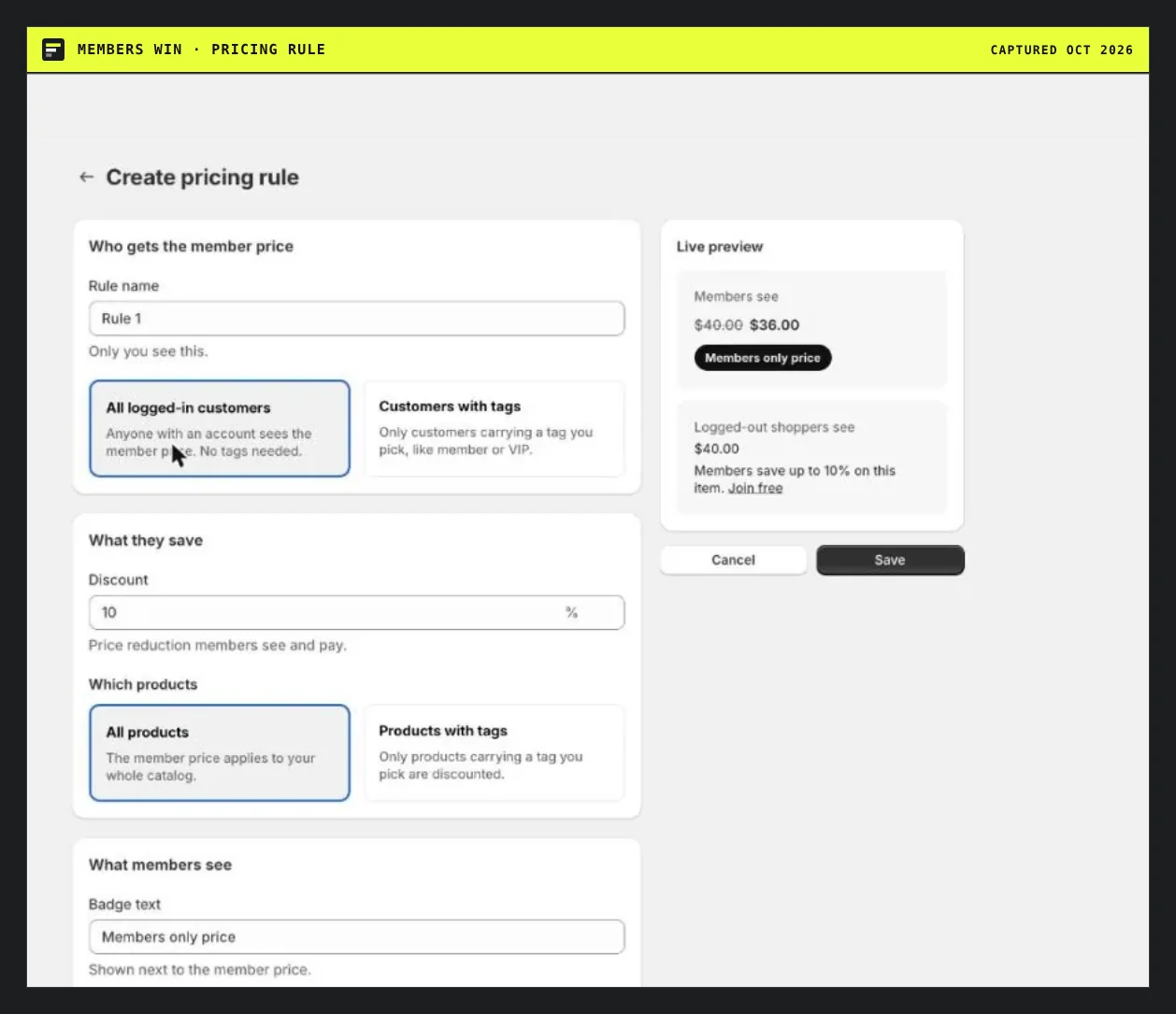Click the Who gets the member price heading
The image size is (1176, 1014).
click(x=191, y=246)
